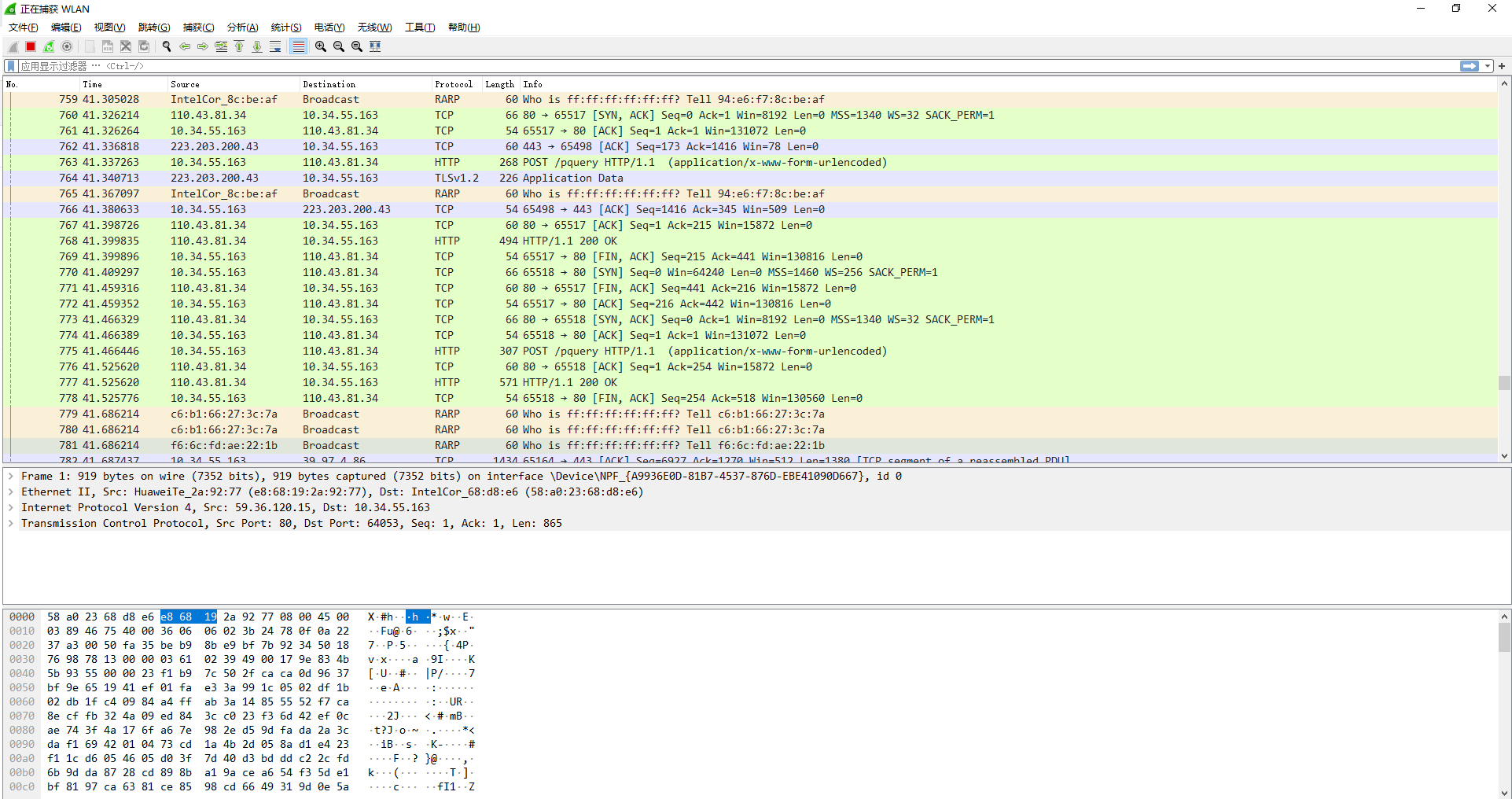
Task: Expand Transmission Control Protocol row
Action: pyautogui.click(x=11, y=523)
